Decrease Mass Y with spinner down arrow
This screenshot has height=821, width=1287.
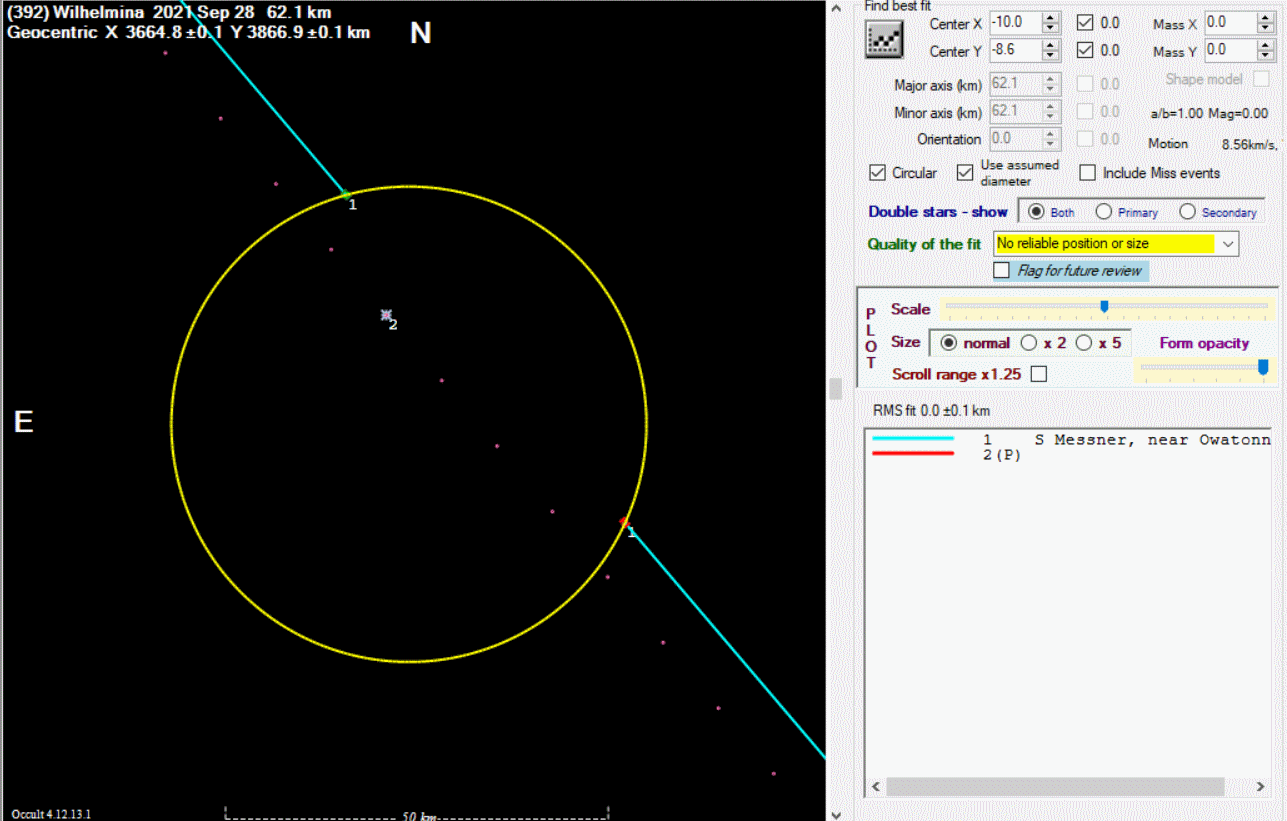pyautogui.click(x=1266, y=55)
